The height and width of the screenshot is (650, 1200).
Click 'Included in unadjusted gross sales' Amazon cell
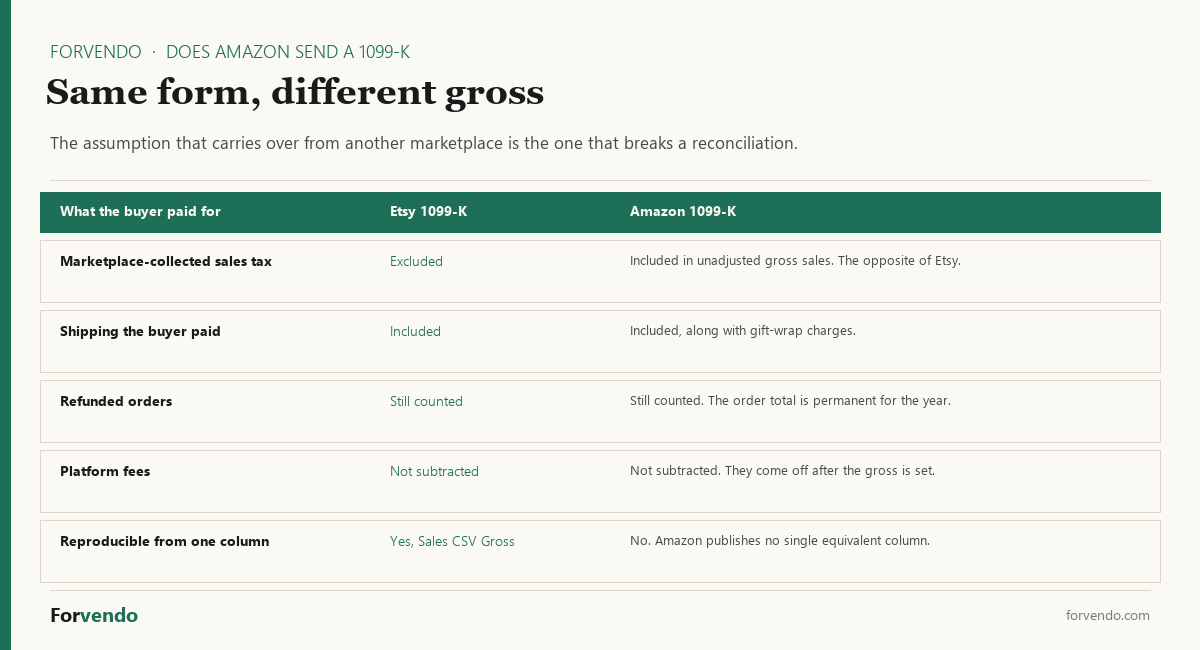(795, 261)
